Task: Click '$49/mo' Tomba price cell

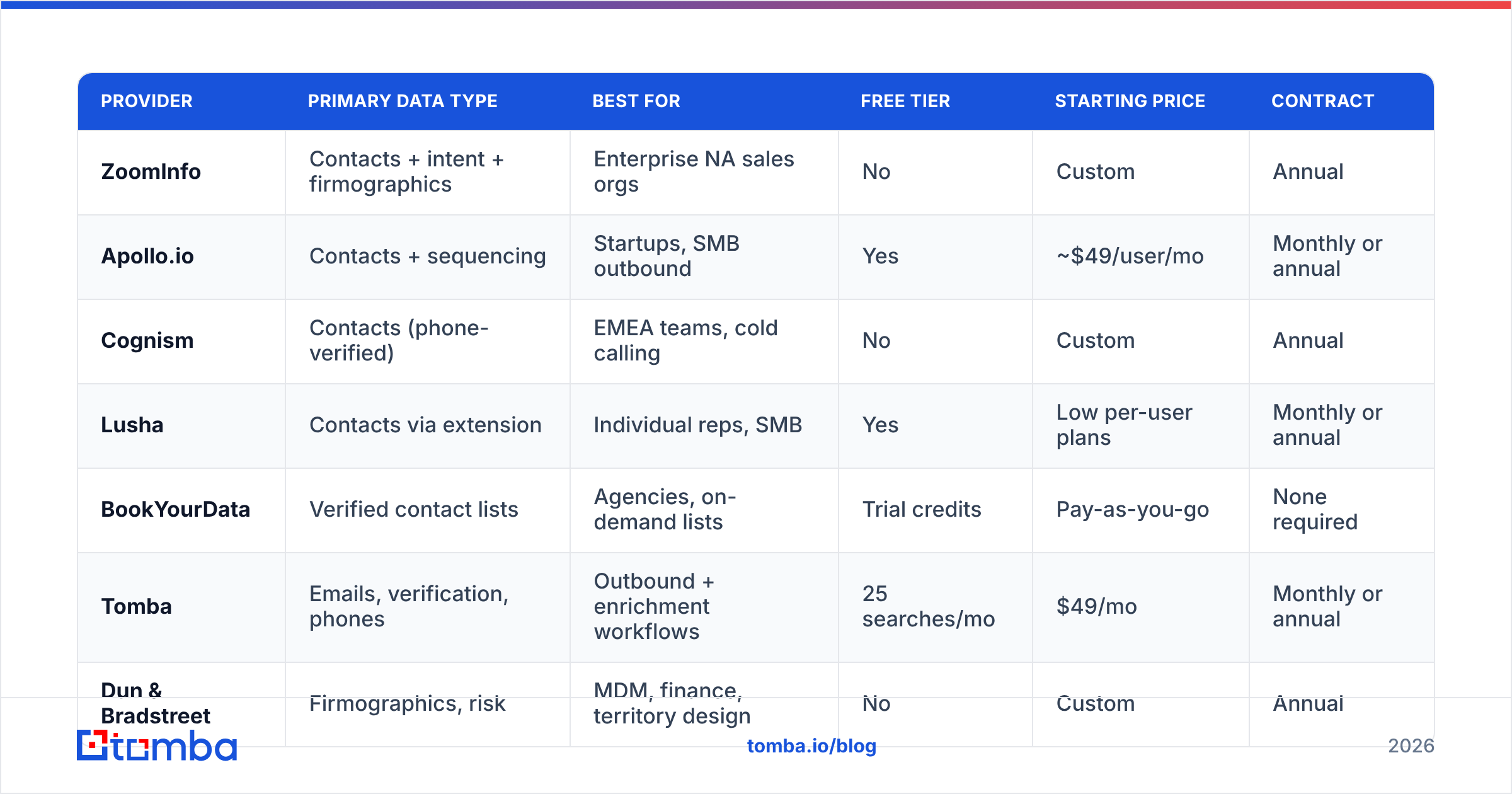Action: [x=1141, y=607]
